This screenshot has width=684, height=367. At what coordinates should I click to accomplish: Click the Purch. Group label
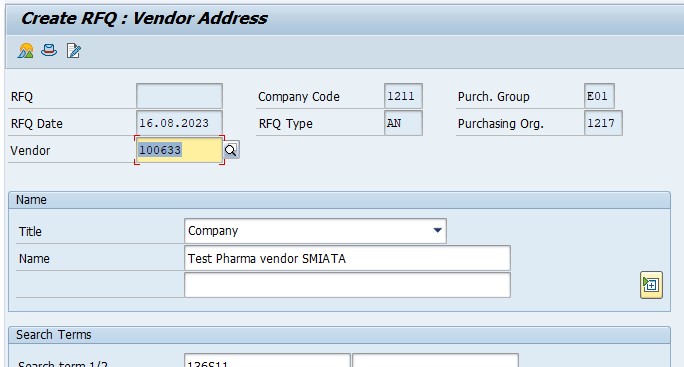[x=493, y=96]
